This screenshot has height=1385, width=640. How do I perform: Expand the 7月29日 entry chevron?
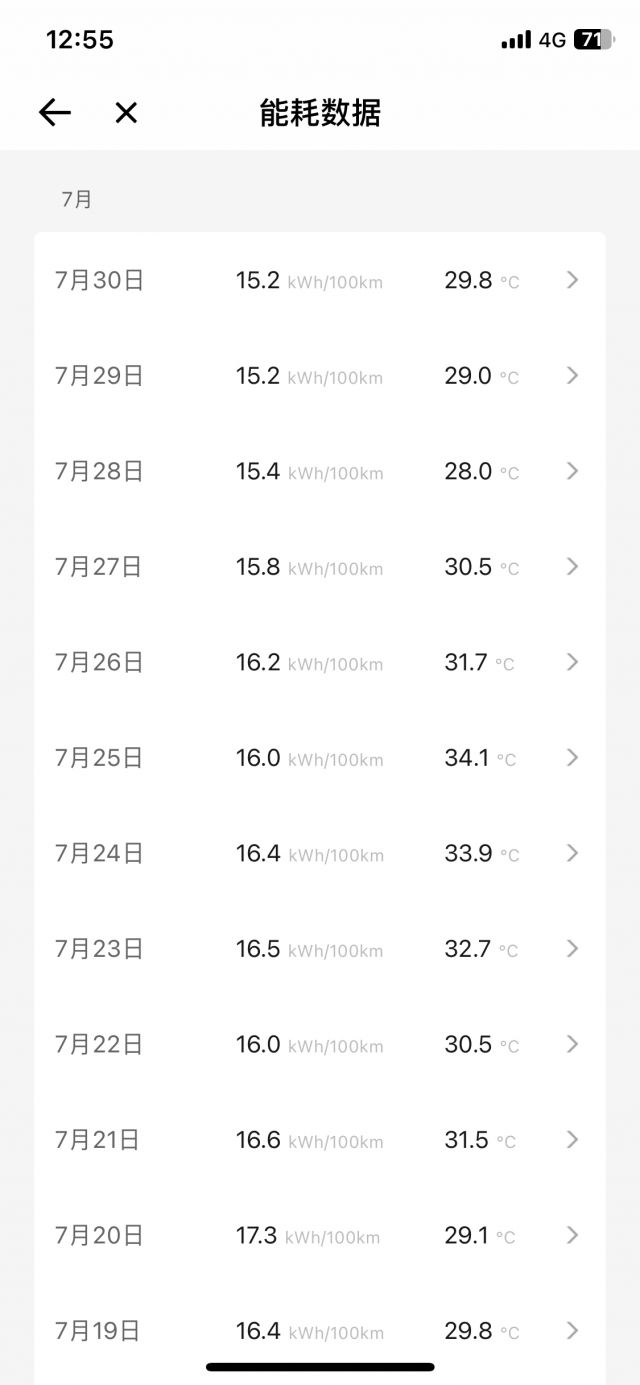coord(572,375)
